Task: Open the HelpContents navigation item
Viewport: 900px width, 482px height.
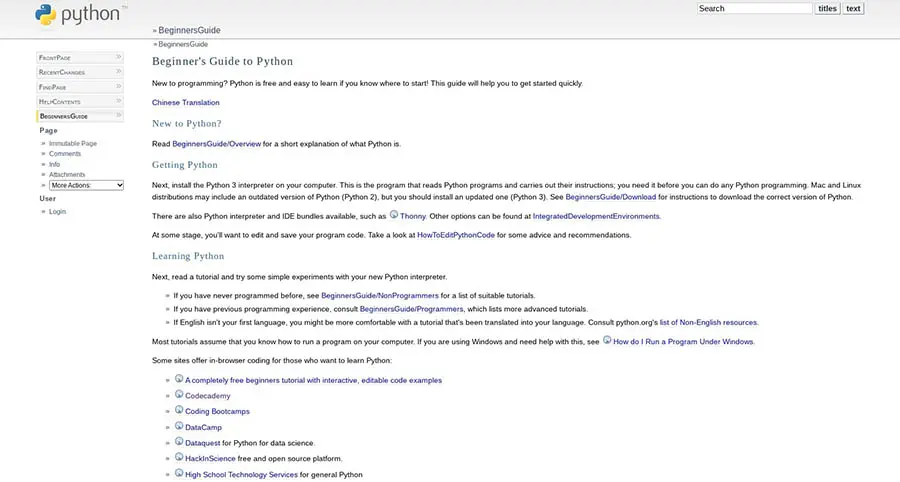Action: 60,102
